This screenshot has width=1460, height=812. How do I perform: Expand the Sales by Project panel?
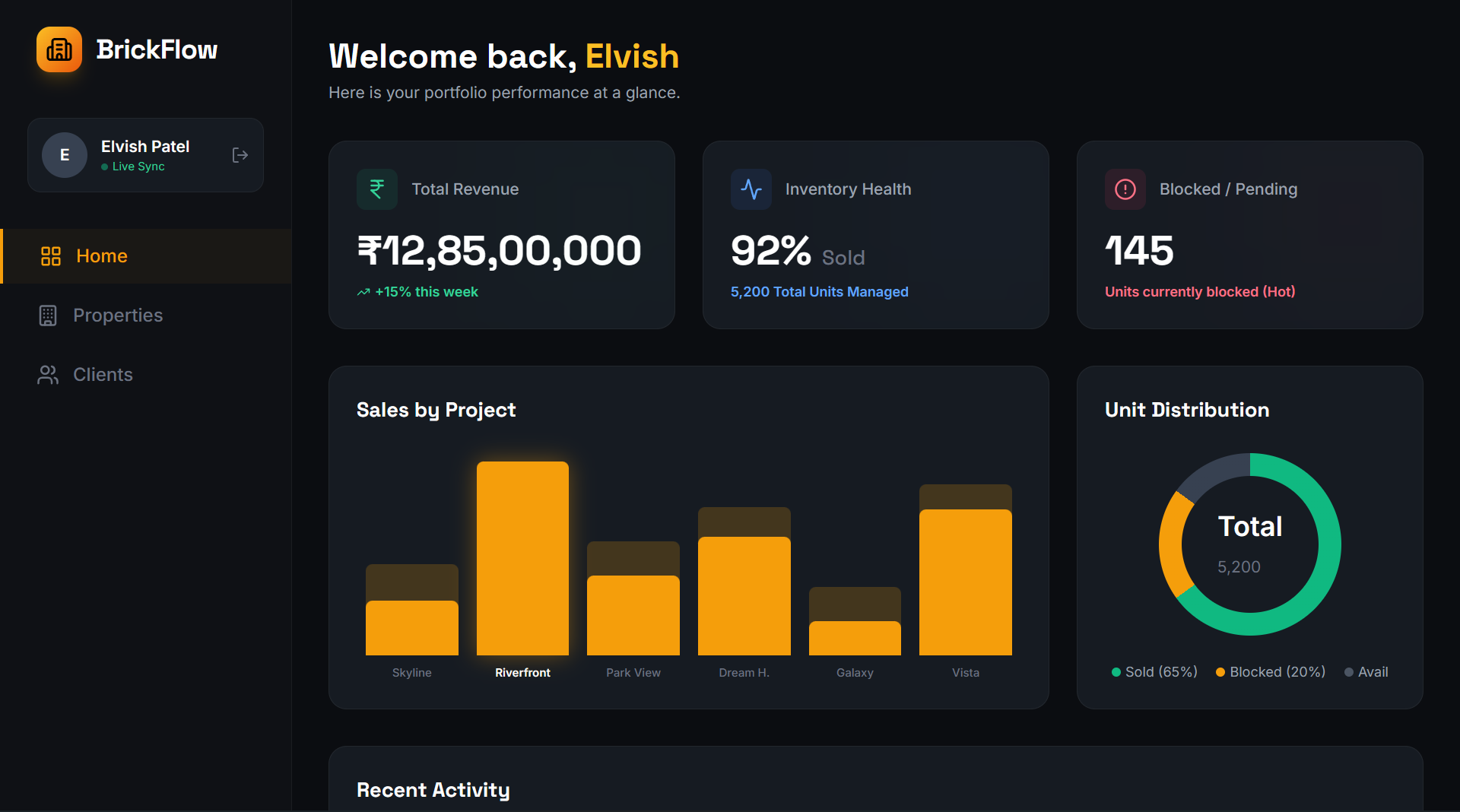pyautogui.click(x=436, y=410)
